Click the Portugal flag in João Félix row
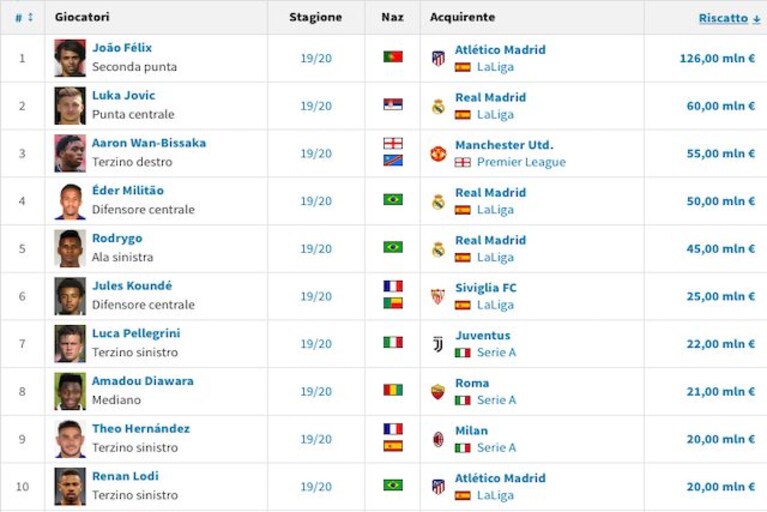Screen dimensions: 767x512 393,57
